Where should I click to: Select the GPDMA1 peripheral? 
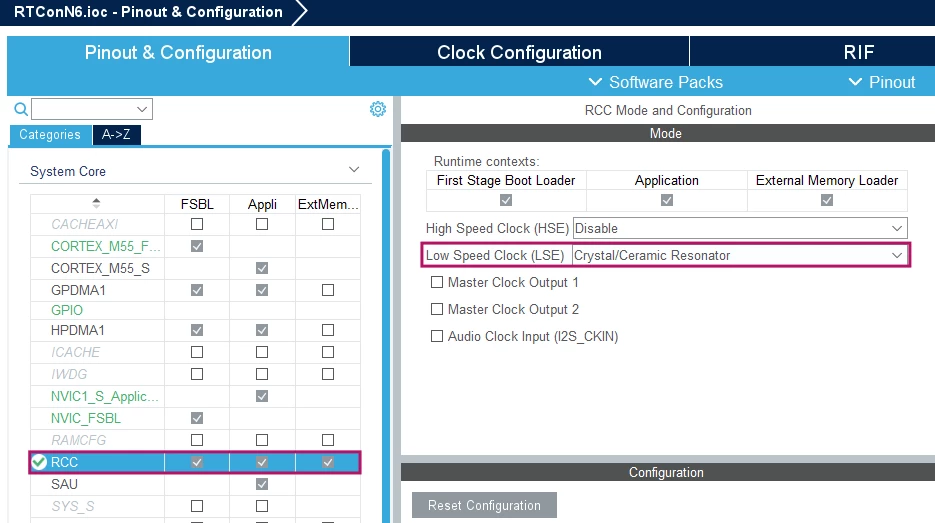[78, 290]
